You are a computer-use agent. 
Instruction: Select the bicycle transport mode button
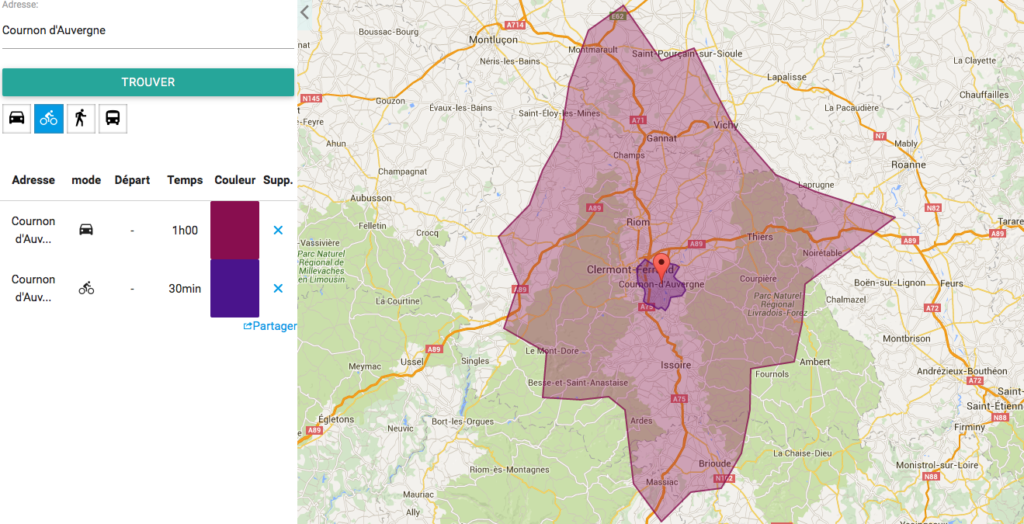pyautogui.click(x=48, y=118)
